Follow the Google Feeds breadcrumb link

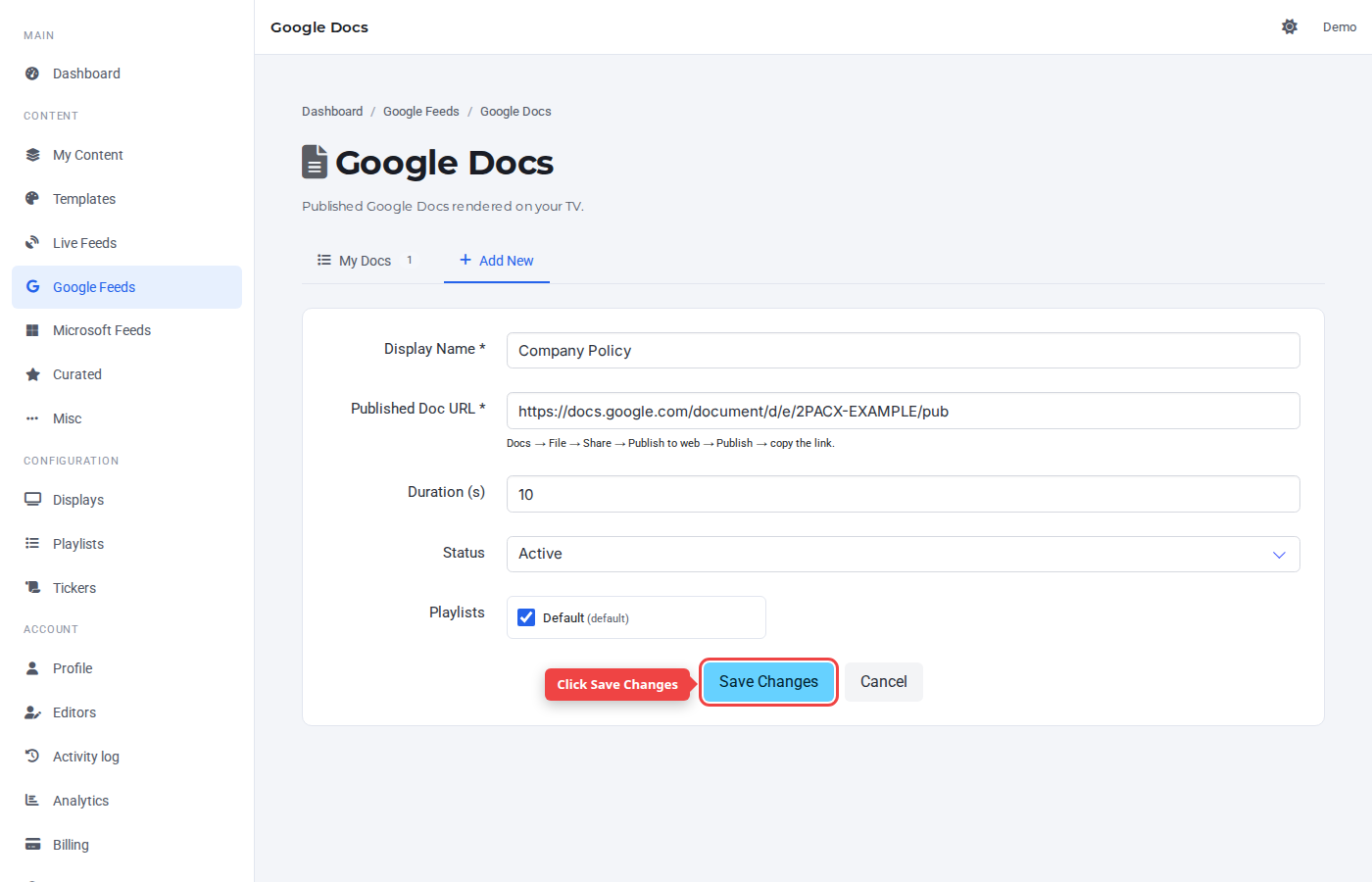[421, 112]
